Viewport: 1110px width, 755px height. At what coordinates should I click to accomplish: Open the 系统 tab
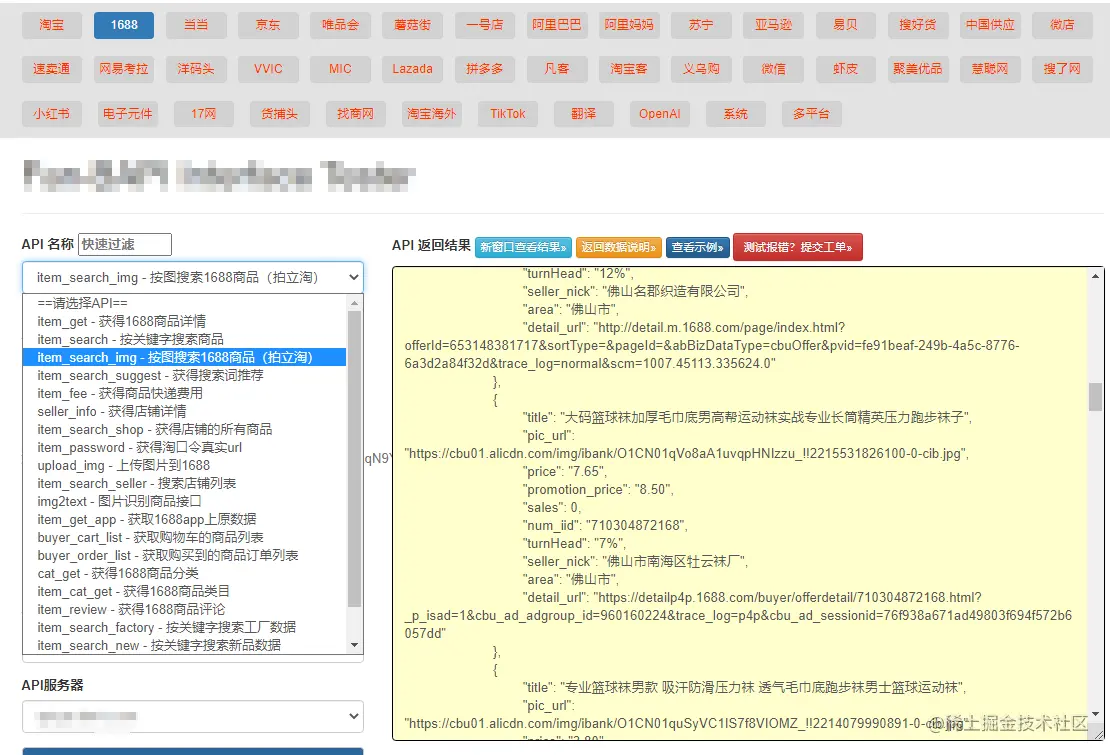click(x=736, y=114)
